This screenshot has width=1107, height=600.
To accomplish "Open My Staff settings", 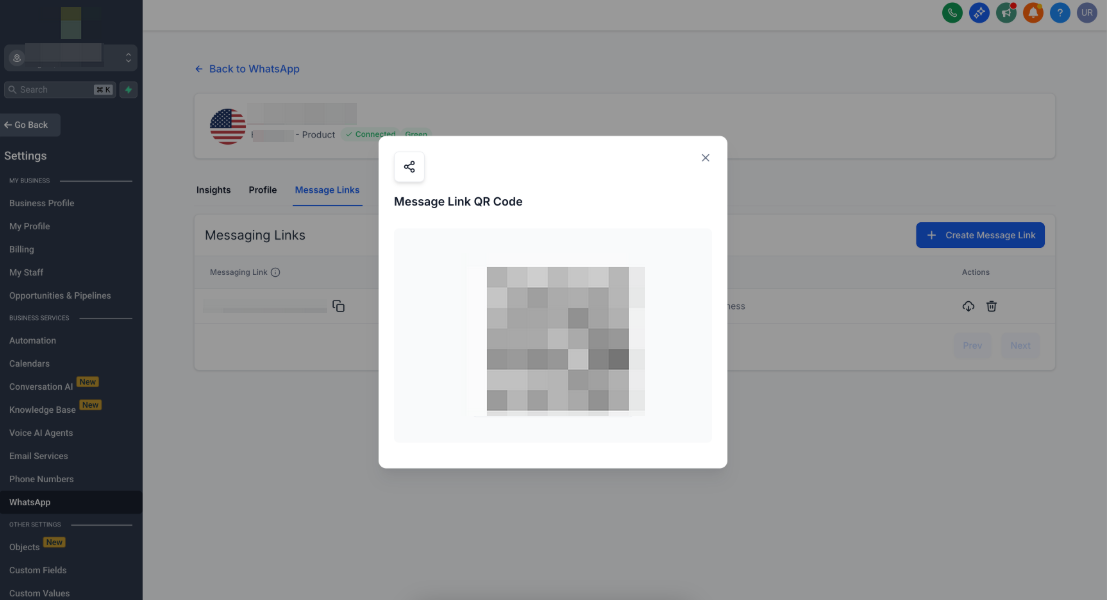I will pos(26,272).
